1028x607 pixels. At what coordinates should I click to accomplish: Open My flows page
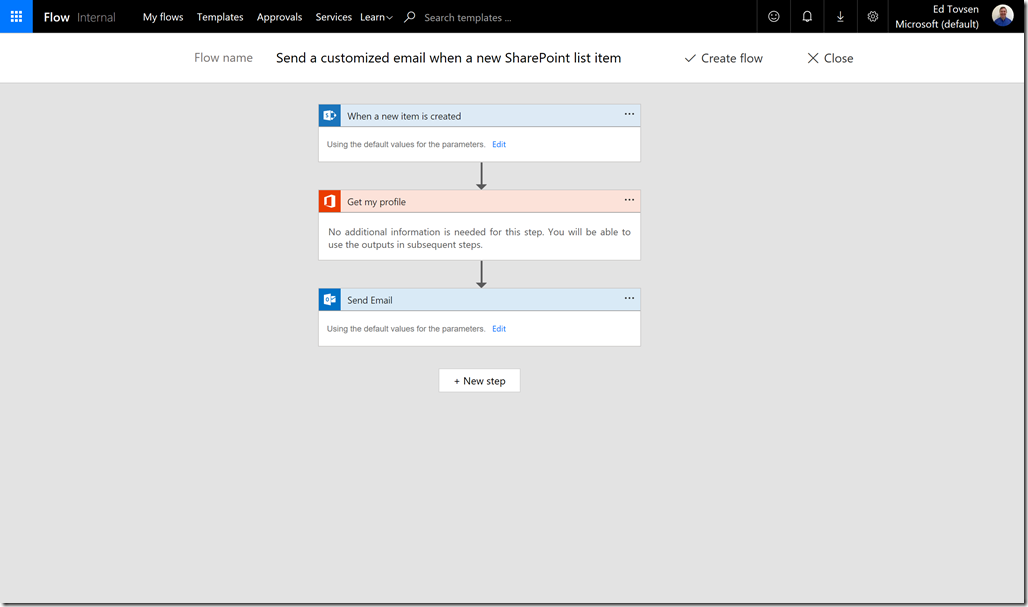point(163,17)
